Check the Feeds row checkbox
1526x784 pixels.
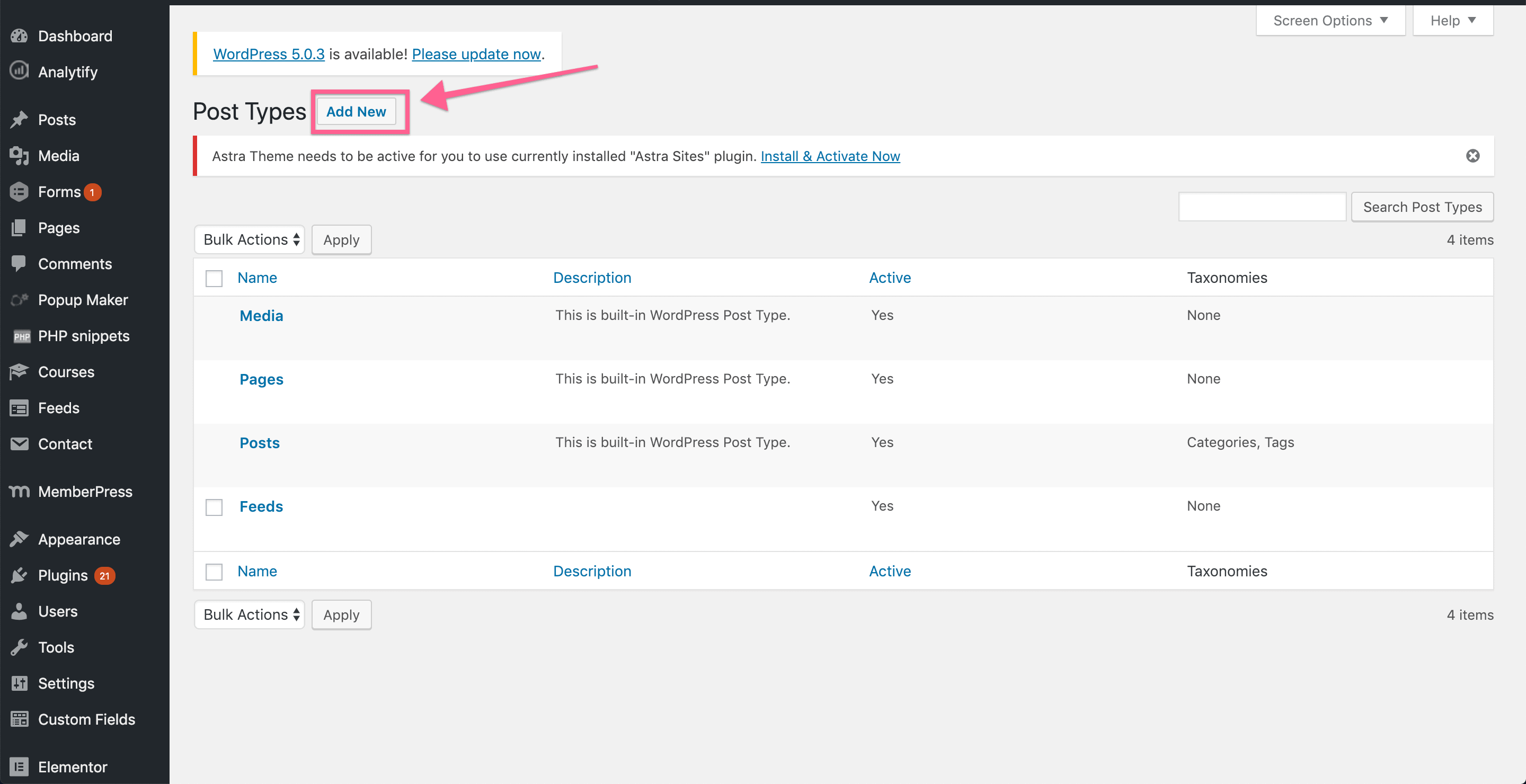[214, 507]
